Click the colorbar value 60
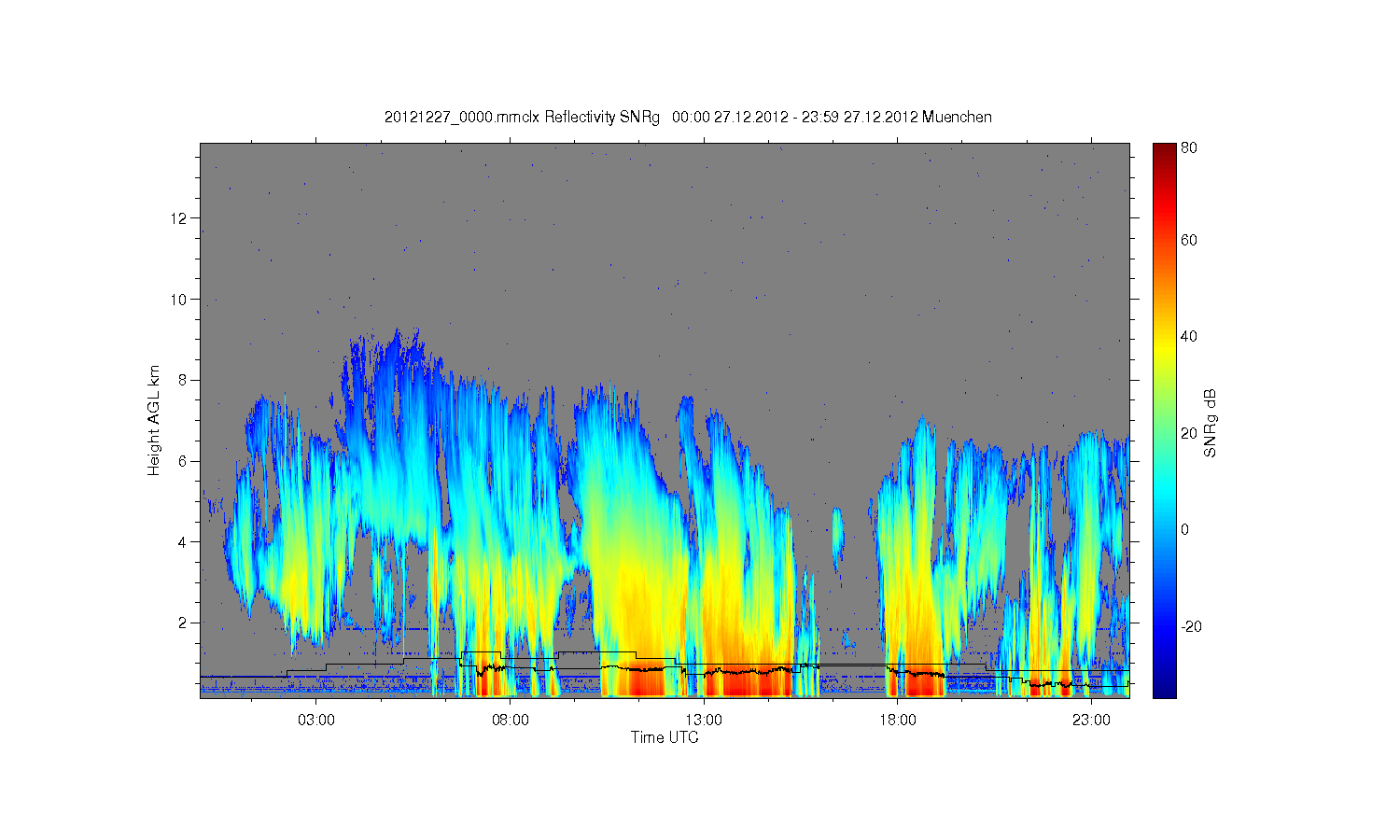Screen dimensions: 1400x840 (x=1189, y=241)
